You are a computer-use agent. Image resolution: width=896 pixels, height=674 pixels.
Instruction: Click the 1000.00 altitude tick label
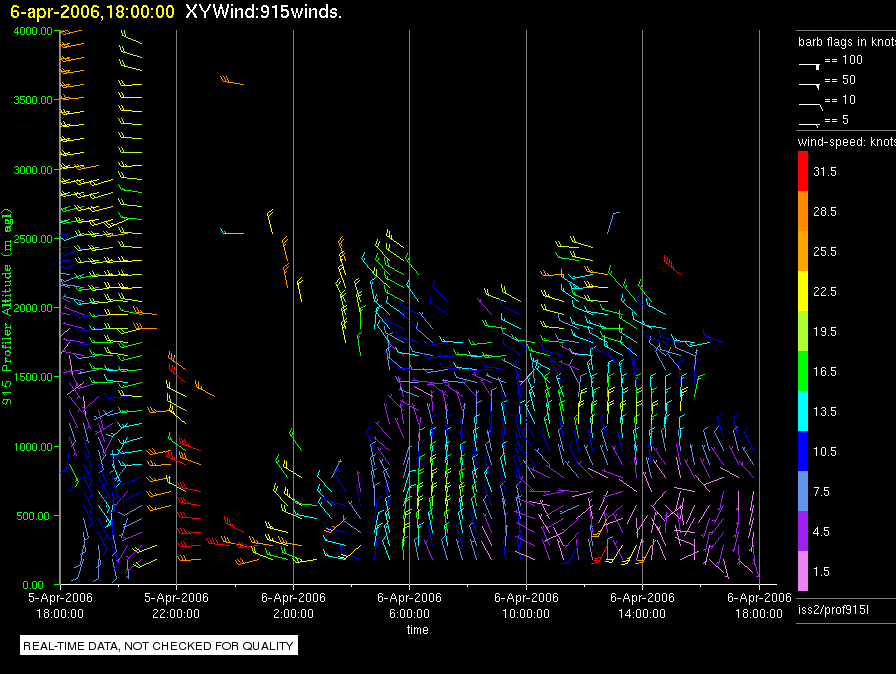tap(33, 447)
